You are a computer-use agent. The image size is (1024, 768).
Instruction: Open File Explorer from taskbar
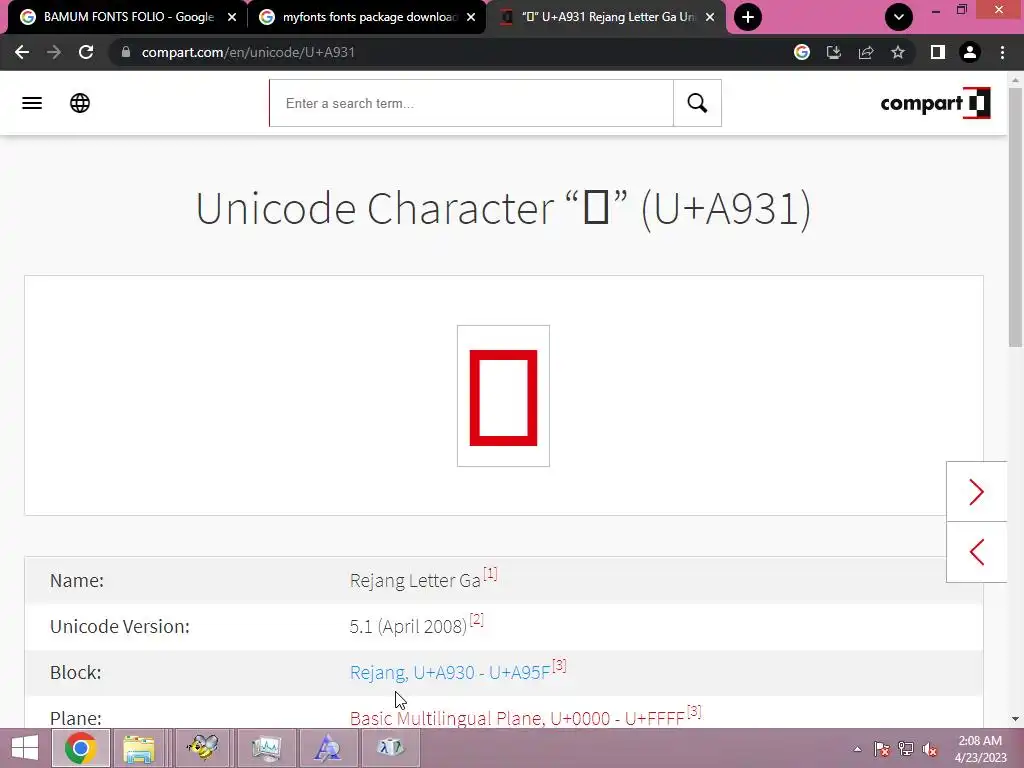[x=139, y=748]
